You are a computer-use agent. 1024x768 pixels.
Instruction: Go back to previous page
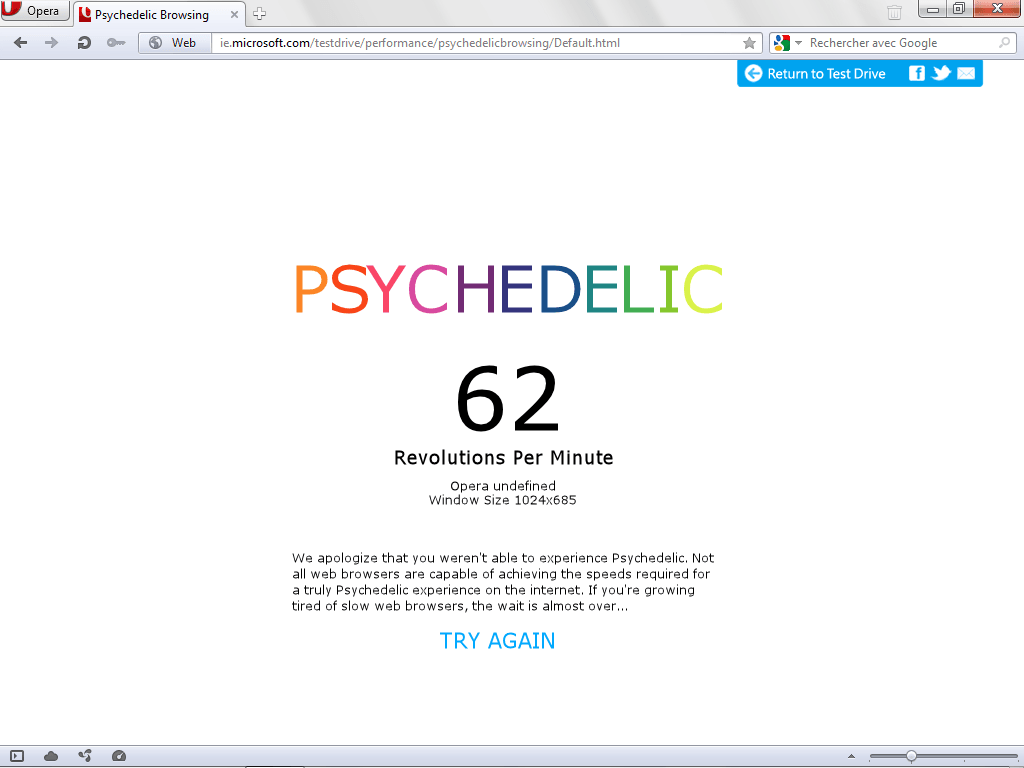pyautogui.click(x=20, y=43)
